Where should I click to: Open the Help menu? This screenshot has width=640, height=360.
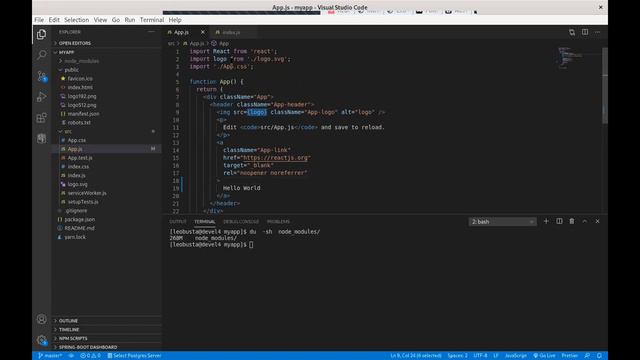(x=175, y=20)
